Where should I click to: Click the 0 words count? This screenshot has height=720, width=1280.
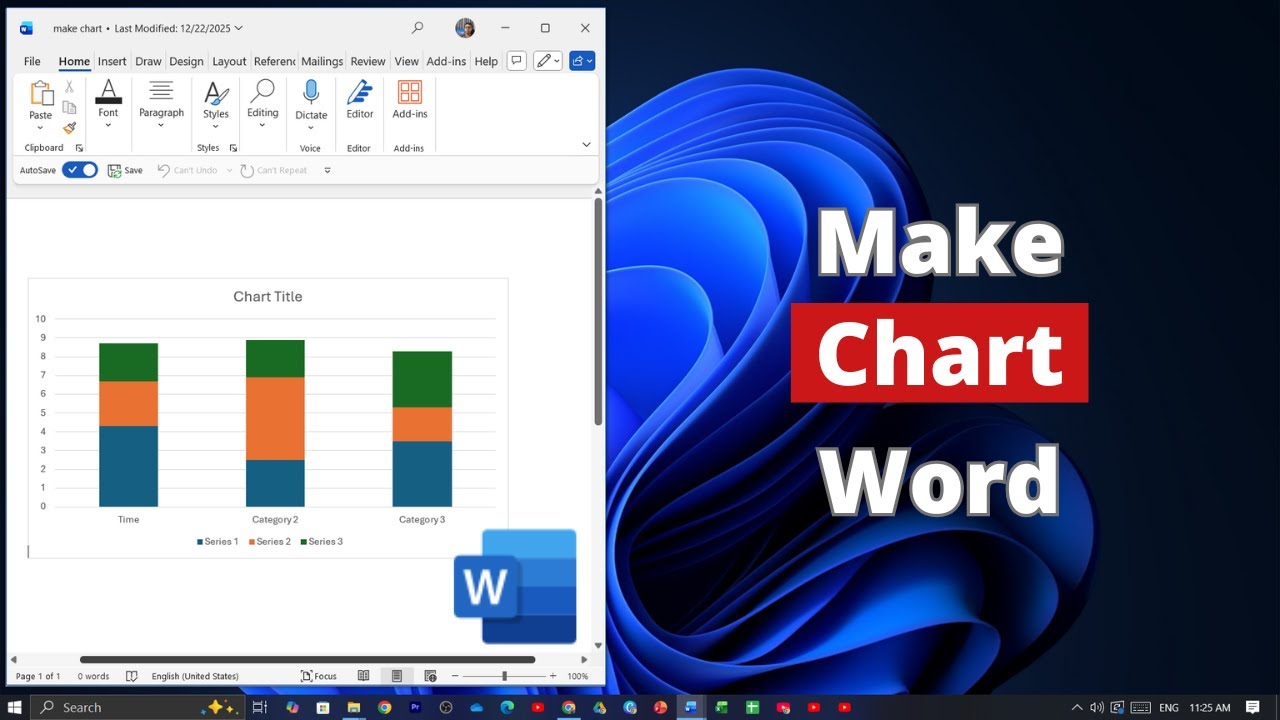tap(94, 676)
